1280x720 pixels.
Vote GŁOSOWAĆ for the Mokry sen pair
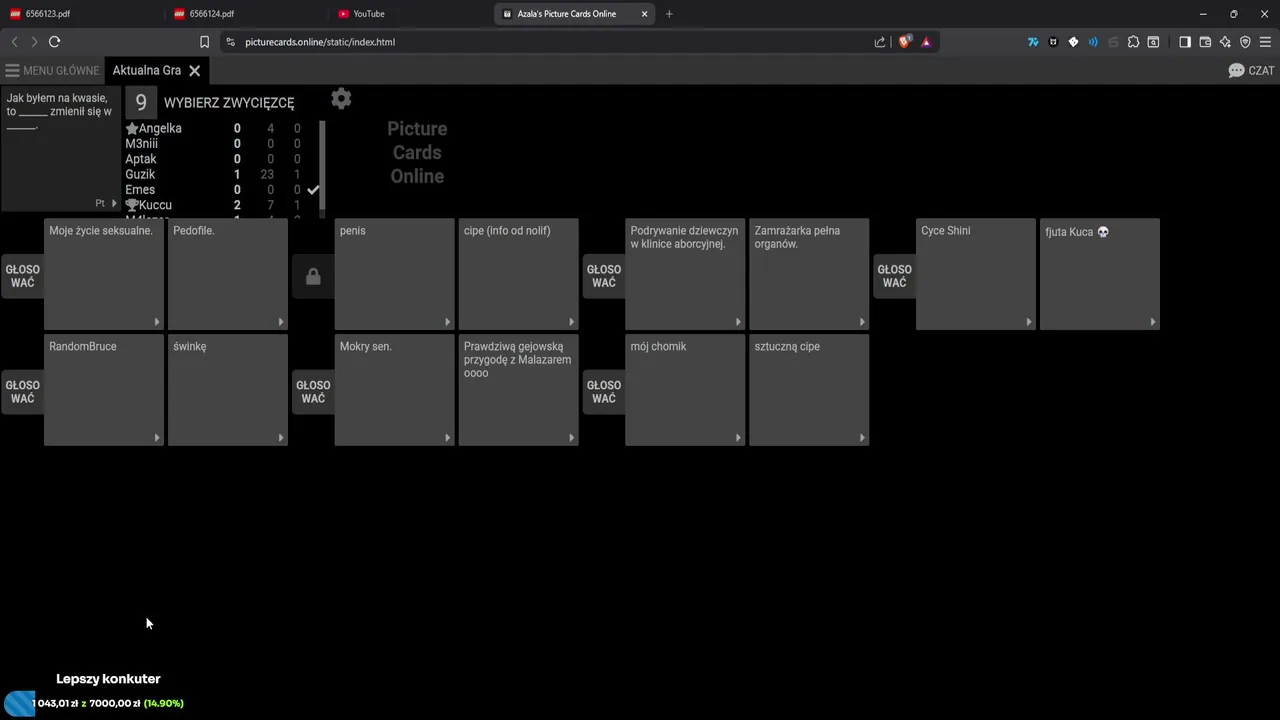click(313, 393)
